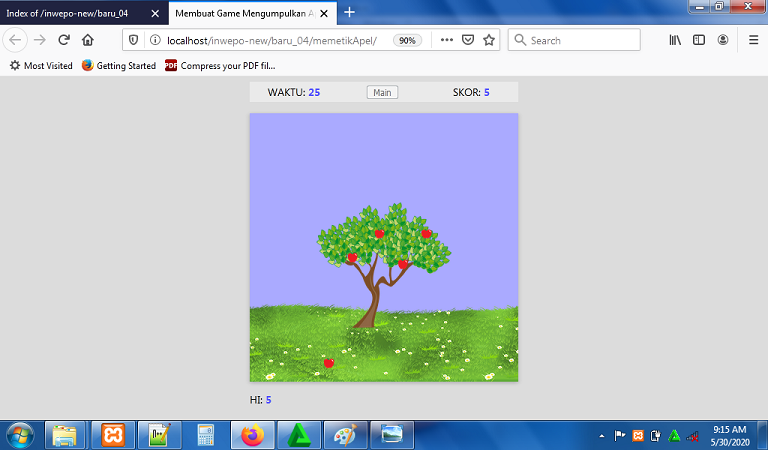
Task: Open tracking protection shield icon
Action: click(x=133, y=40)
